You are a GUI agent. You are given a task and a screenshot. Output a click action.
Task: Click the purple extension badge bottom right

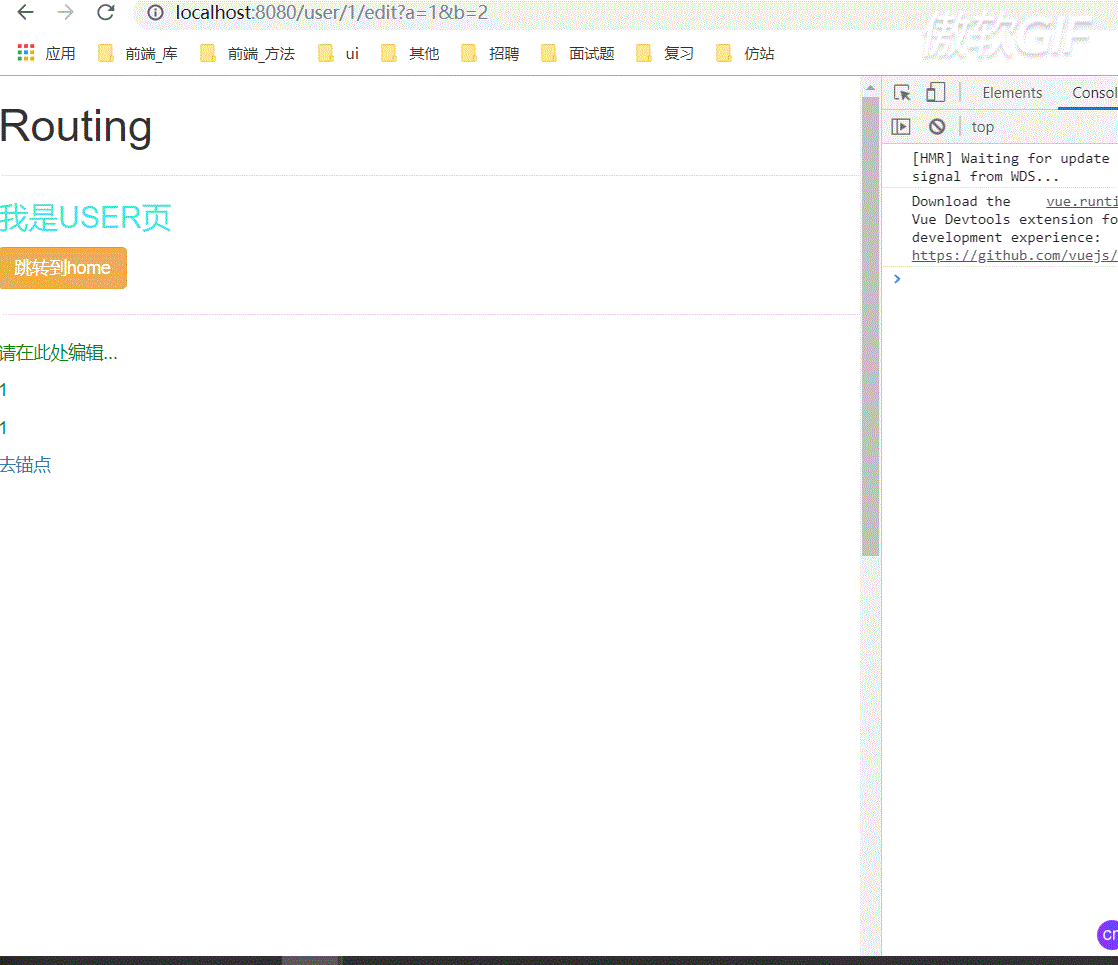[x=1108, y=934]
